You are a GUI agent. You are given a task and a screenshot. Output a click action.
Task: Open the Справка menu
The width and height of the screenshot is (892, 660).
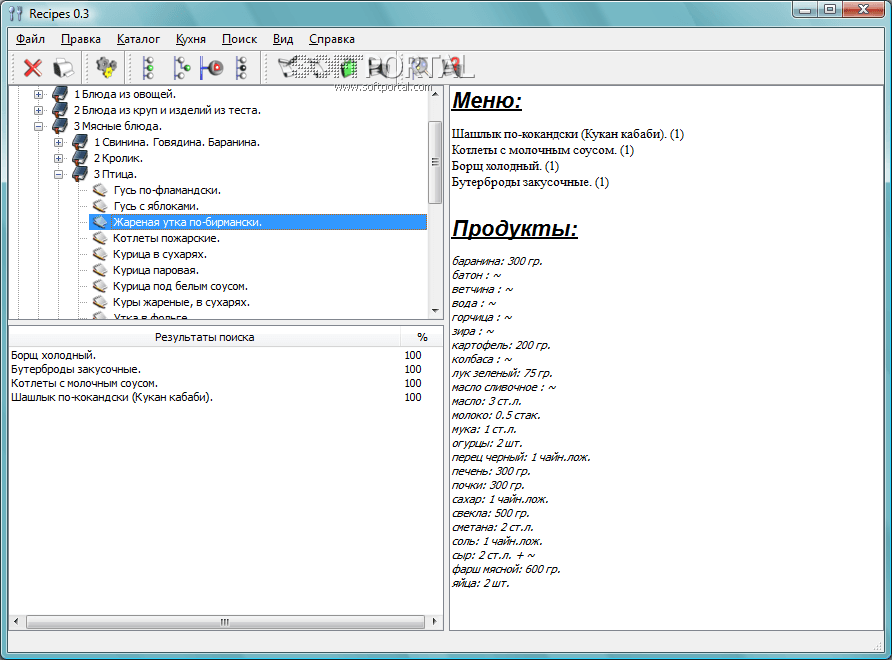click(x=332, y=39)
